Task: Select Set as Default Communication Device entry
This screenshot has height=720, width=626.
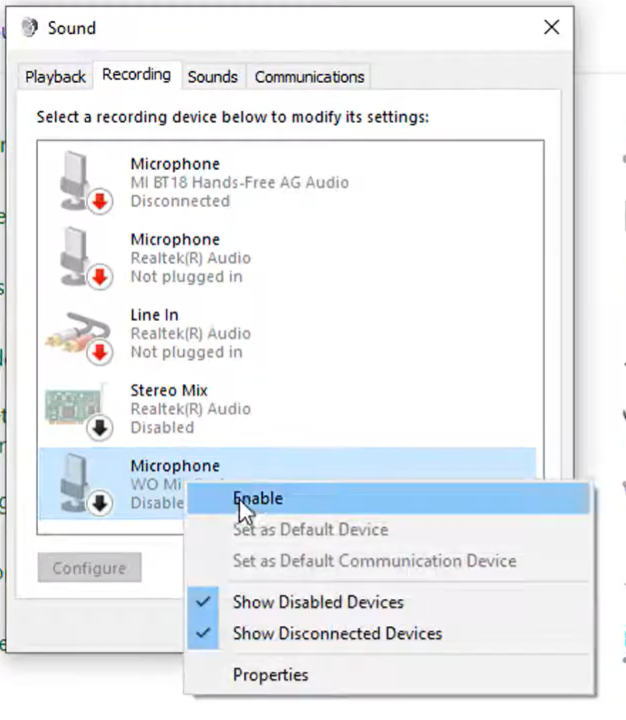Action: click(x=374, y=561)
